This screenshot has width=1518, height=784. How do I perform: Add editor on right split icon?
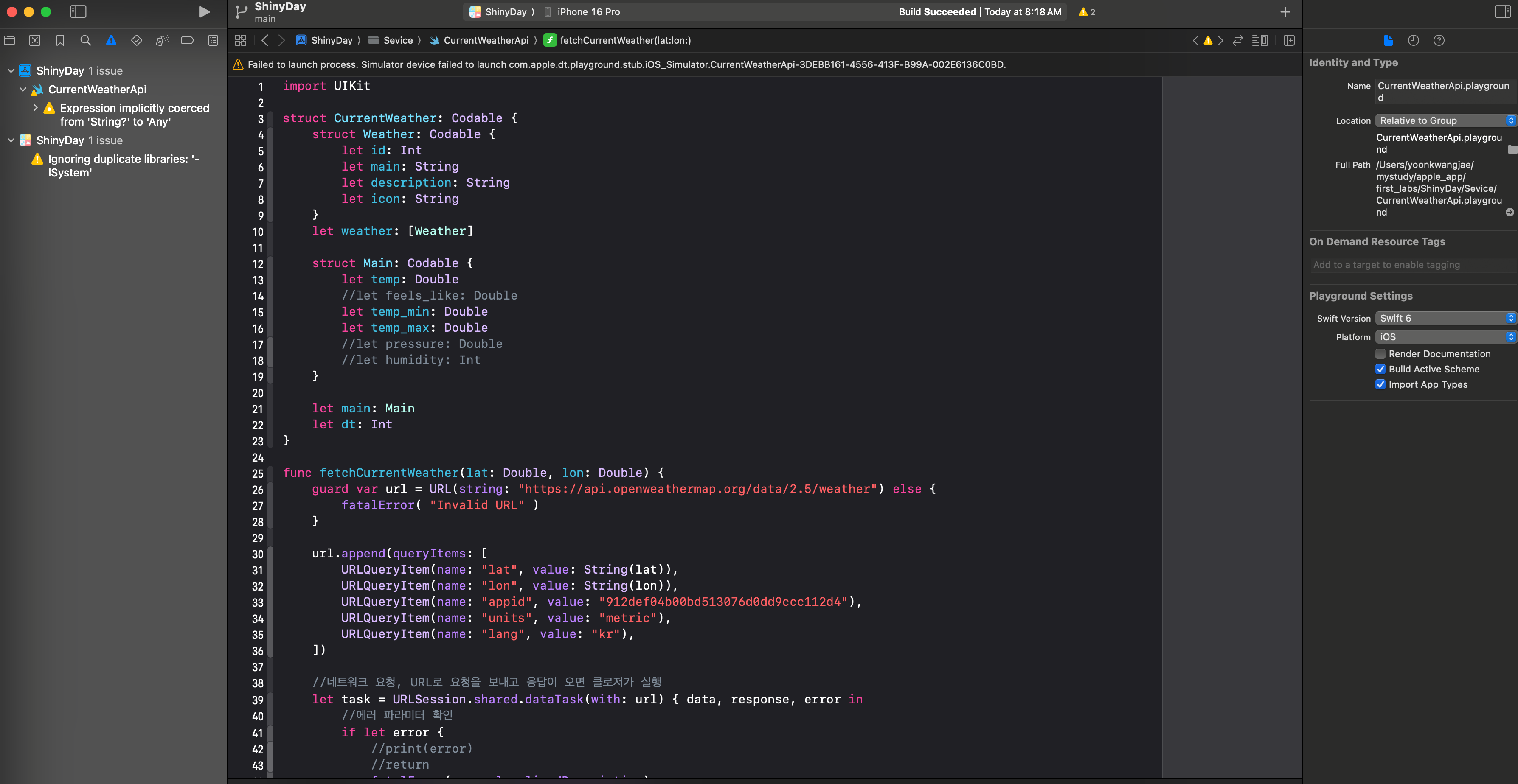pyautogui.click(x=1289, y=40)
